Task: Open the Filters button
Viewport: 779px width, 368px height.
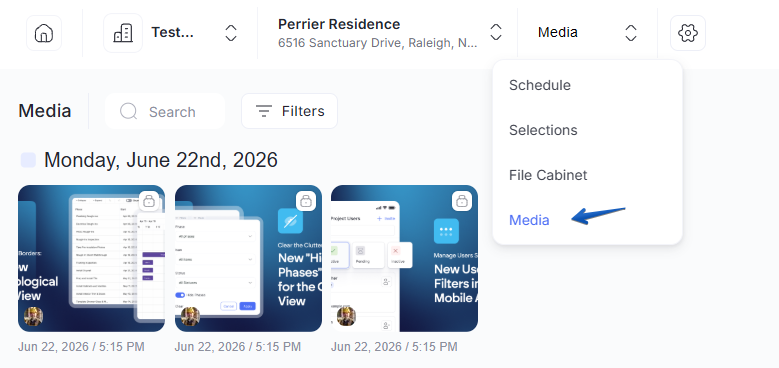Action: click(289, 111)
